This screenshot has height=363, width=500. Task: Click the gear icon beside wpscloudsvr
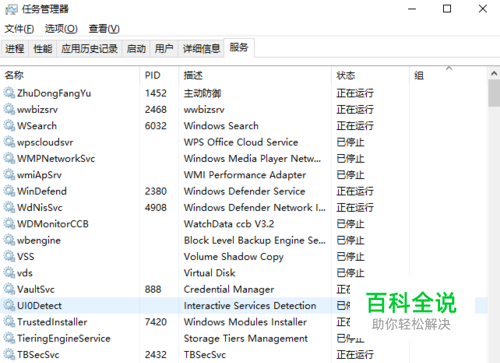pyautogui.click(x=9, y=142)
